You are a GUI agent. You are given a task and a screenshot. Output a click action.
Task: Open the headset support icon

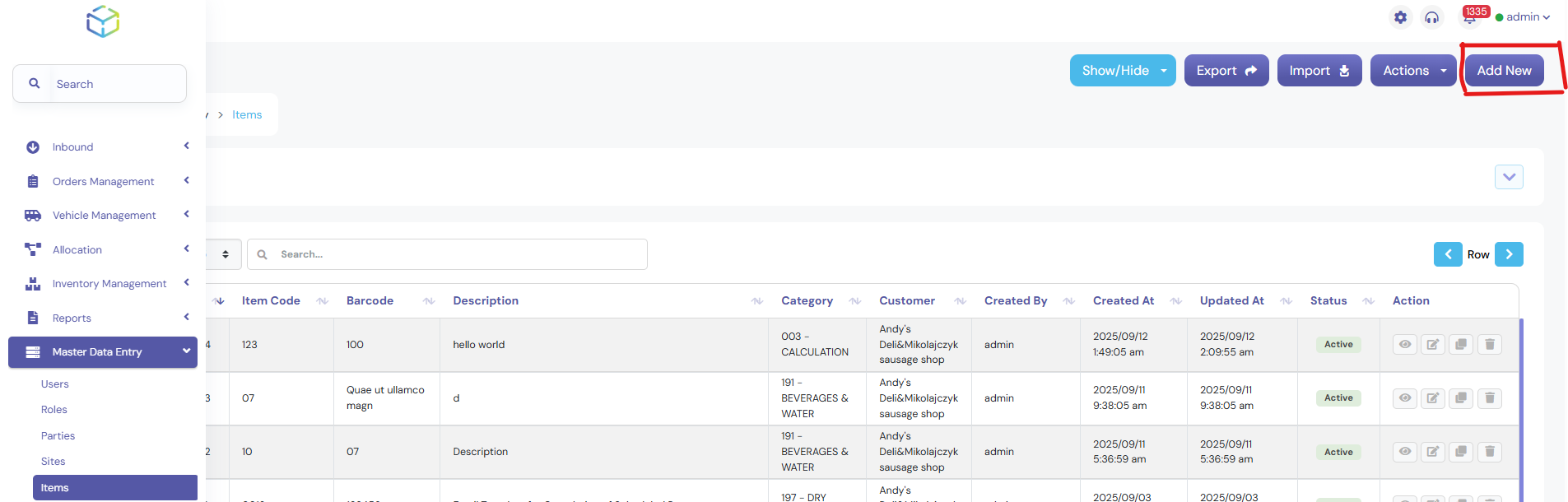(x=1432, y=17)
